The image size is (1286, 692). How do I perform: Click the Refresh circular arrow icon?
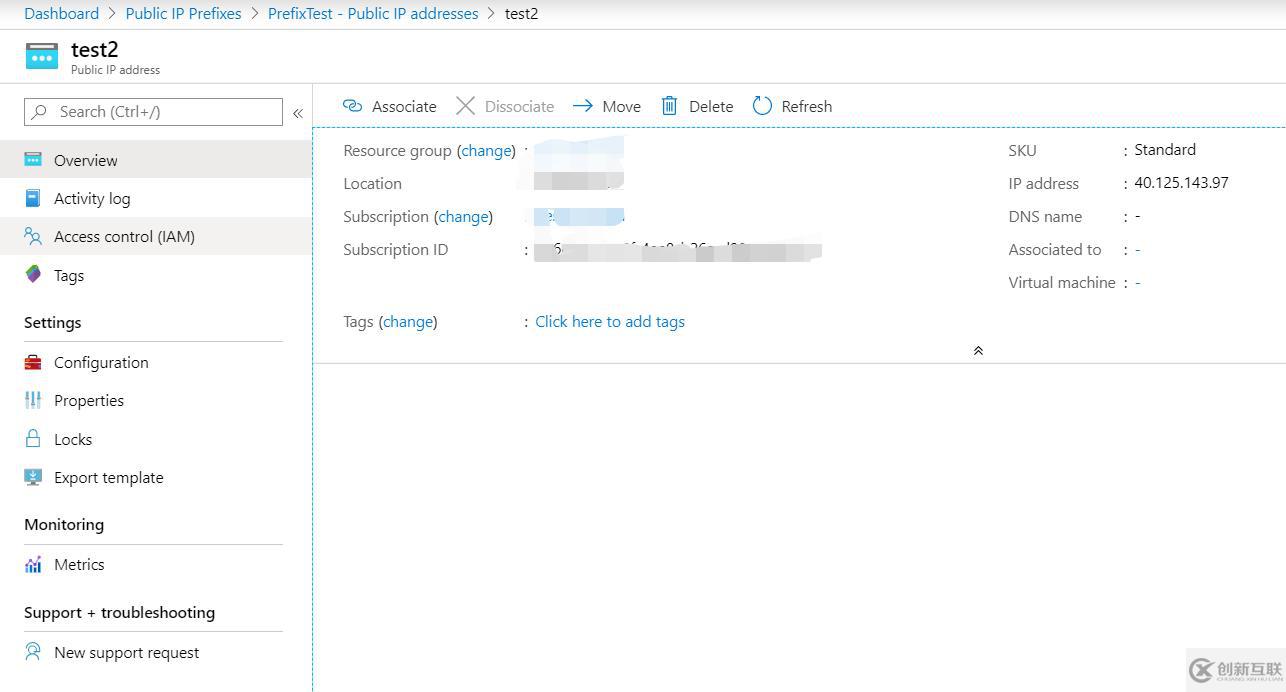tap(762, 106)
